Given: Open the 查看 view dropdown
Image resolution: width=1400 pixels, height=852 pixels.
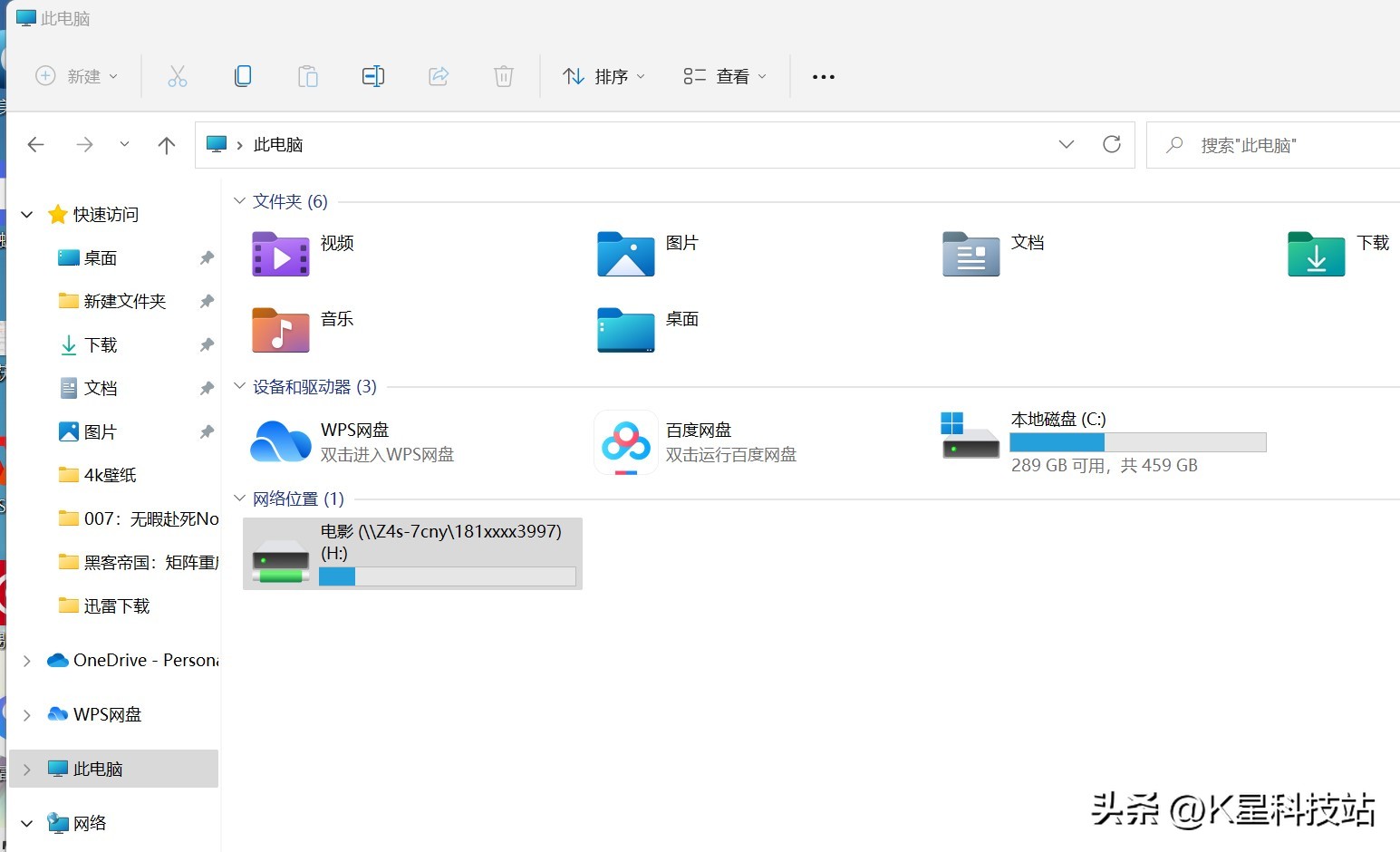Looking at the screenshot, I should coord(723,75).
